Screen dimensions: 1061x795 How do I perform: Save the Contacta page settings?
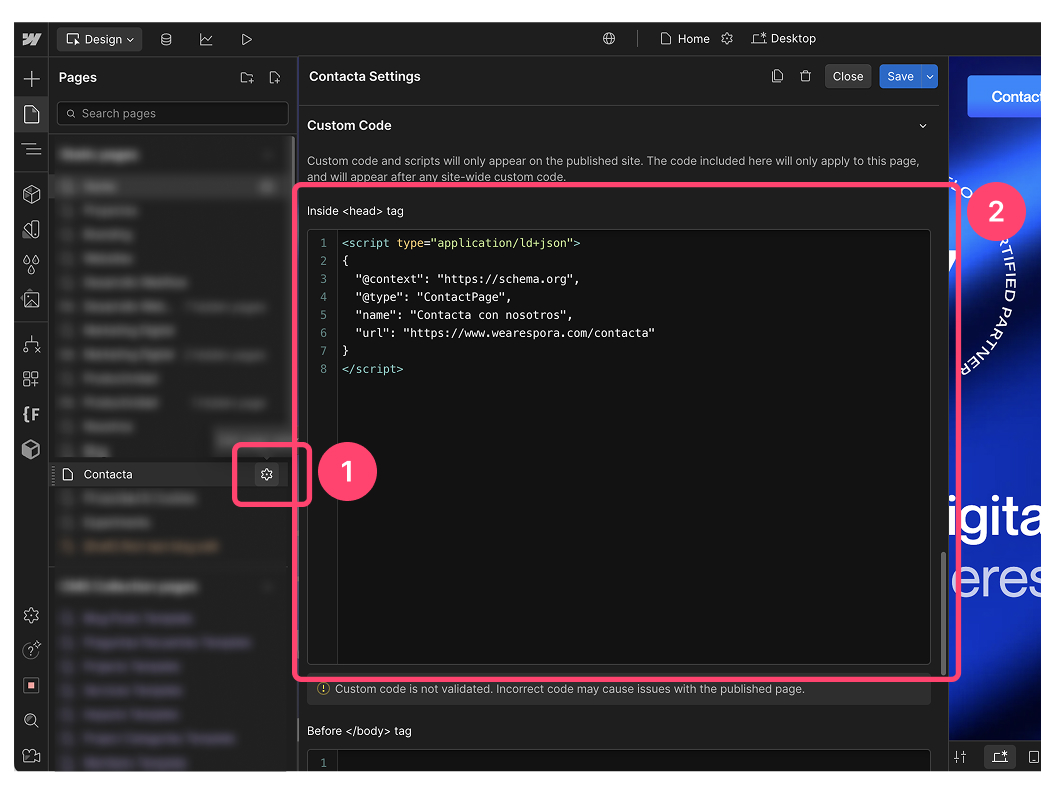901,76
